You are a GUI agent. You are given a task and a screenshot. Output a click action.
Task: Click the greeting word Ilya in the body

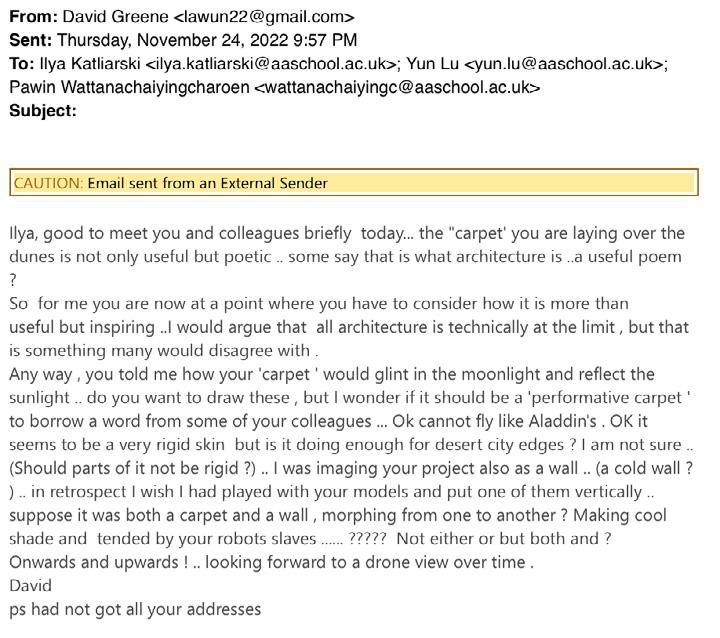point(24,233)
